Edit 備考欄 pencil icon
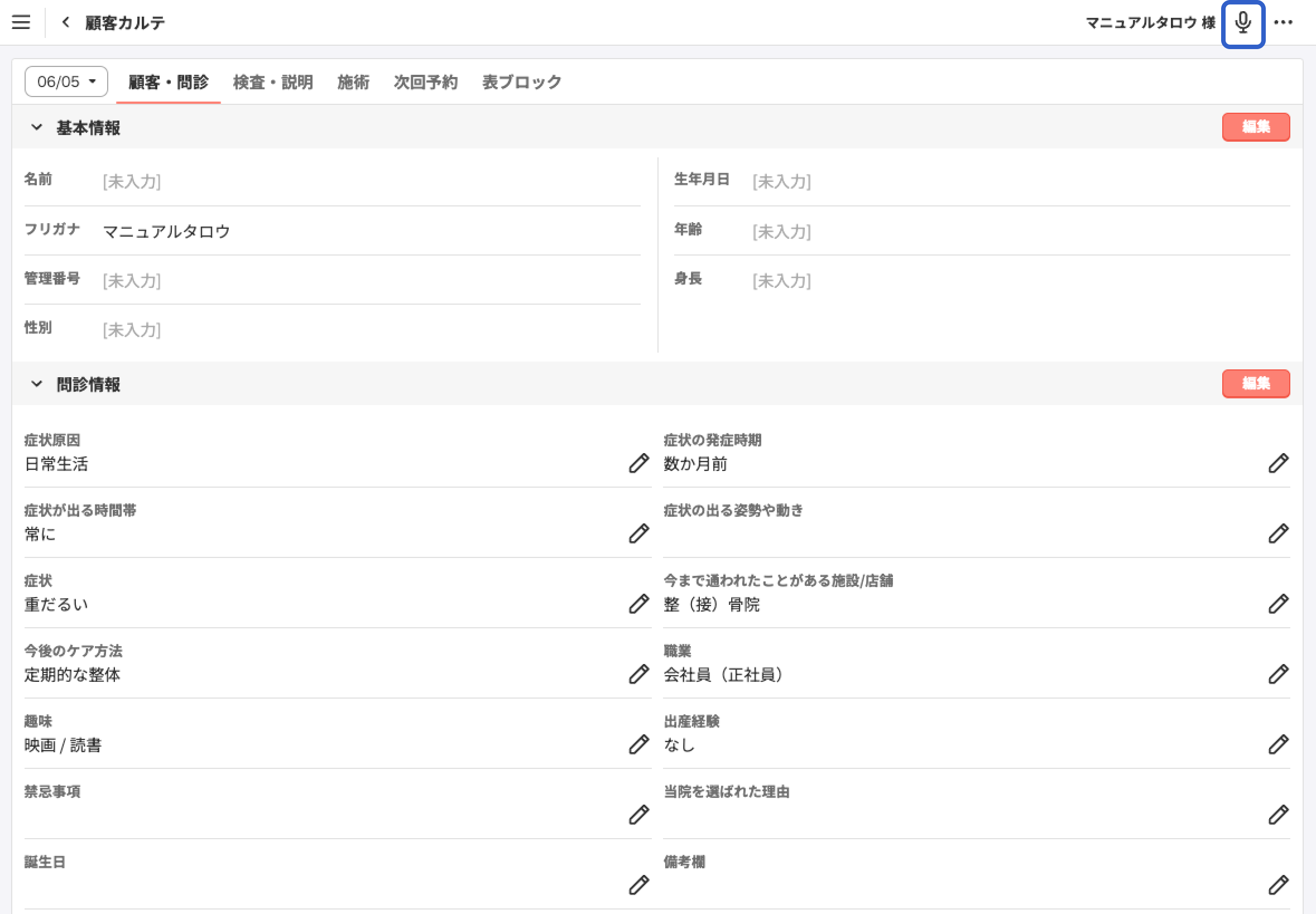Viewport: 1316px width, 914px height. [1278, 885]
